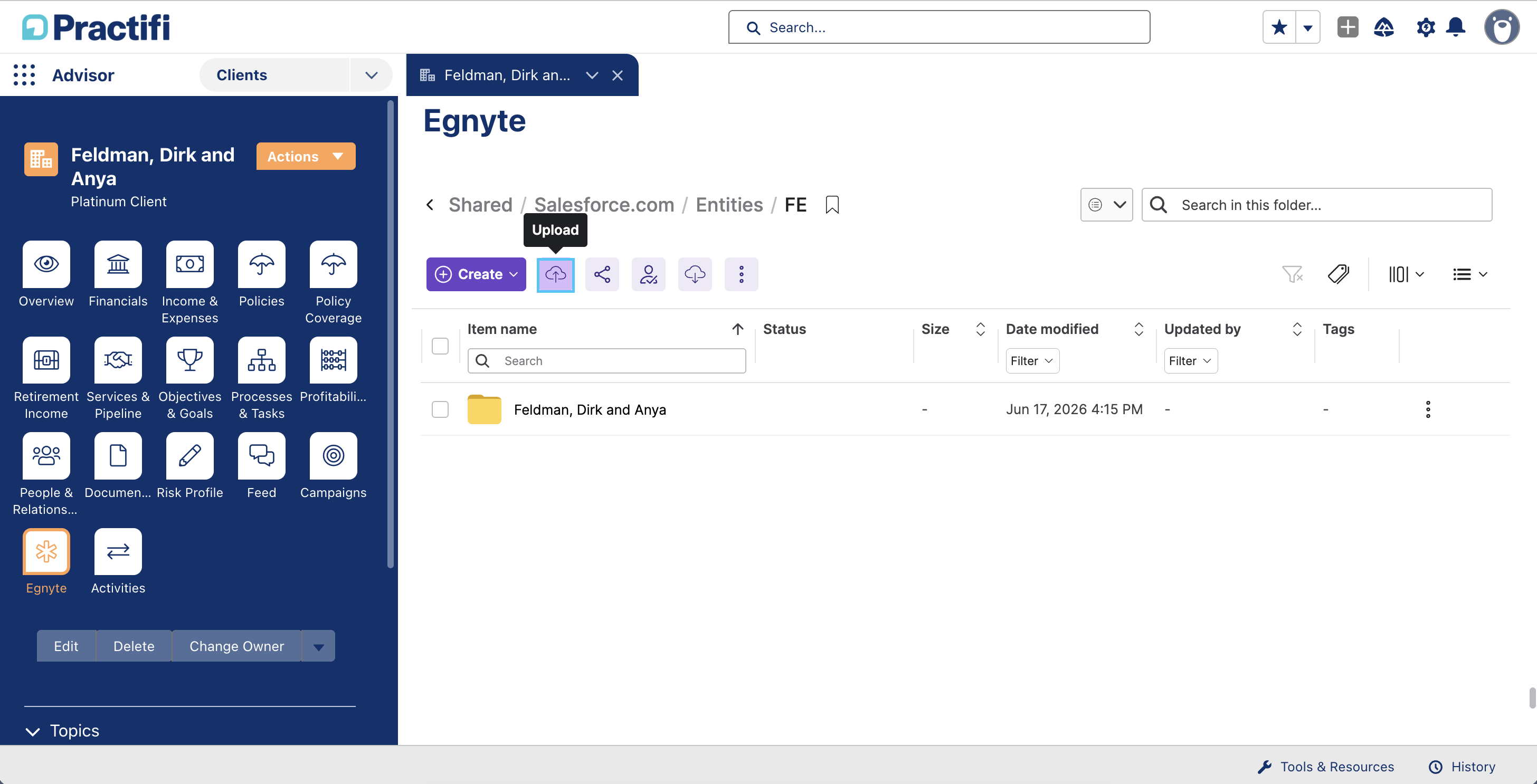
Task: Click the favorites star icon
Action: pyautogui.click(x=1279, y=27)
